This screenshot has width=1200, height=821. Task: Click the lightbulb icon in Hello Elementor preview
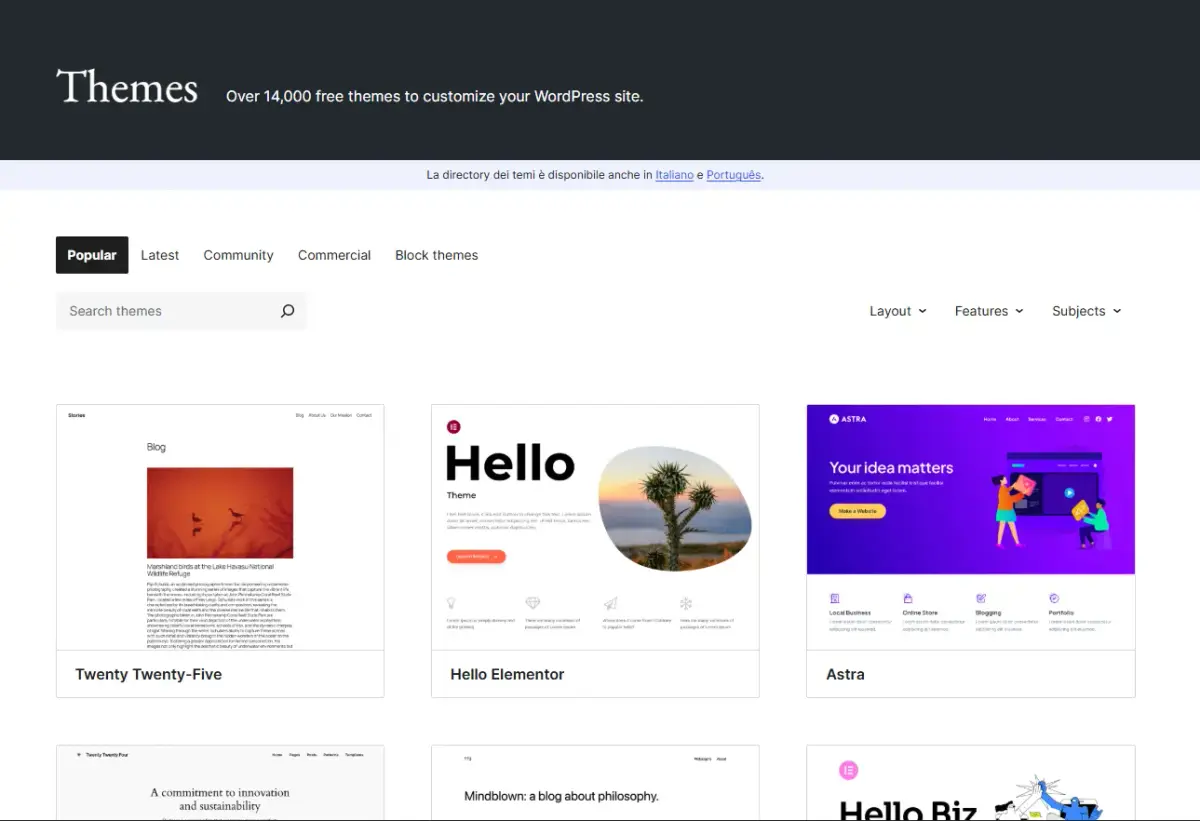pyautogui.click(x=452, y=602)
